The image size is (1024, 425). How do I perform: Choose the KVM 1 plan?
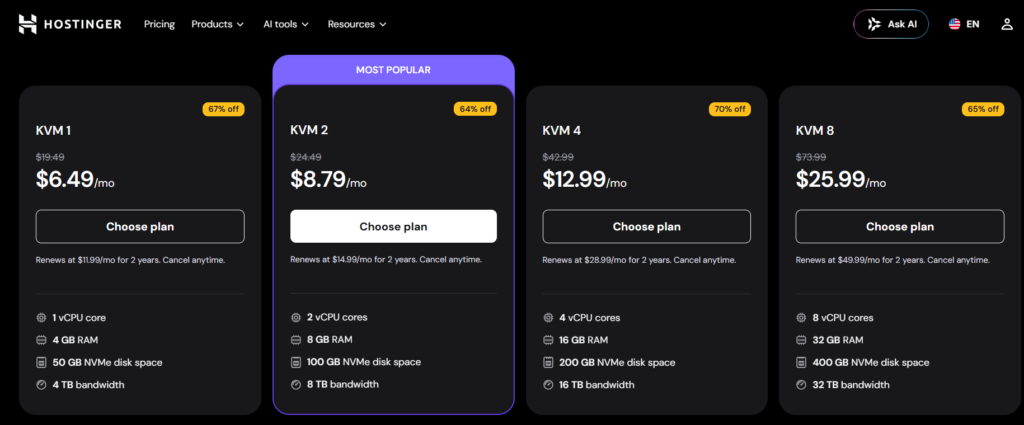point(140,227)
